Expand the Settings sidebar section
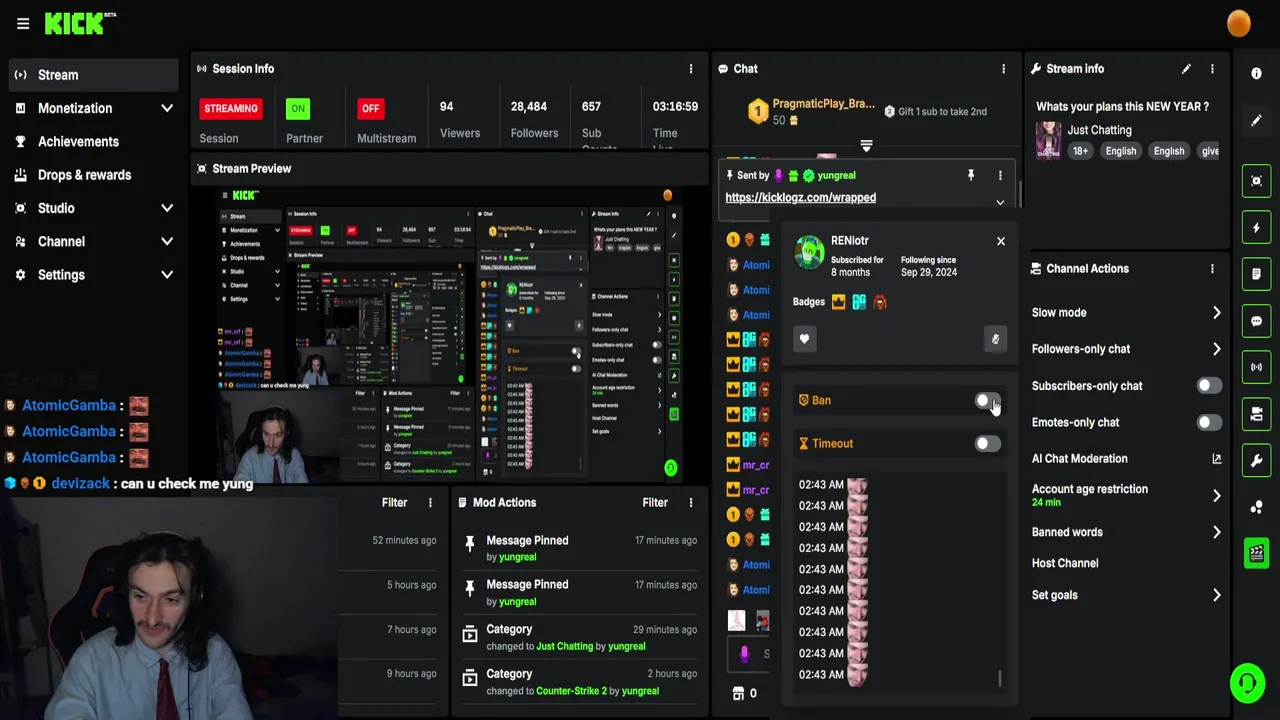 point(167,275)
